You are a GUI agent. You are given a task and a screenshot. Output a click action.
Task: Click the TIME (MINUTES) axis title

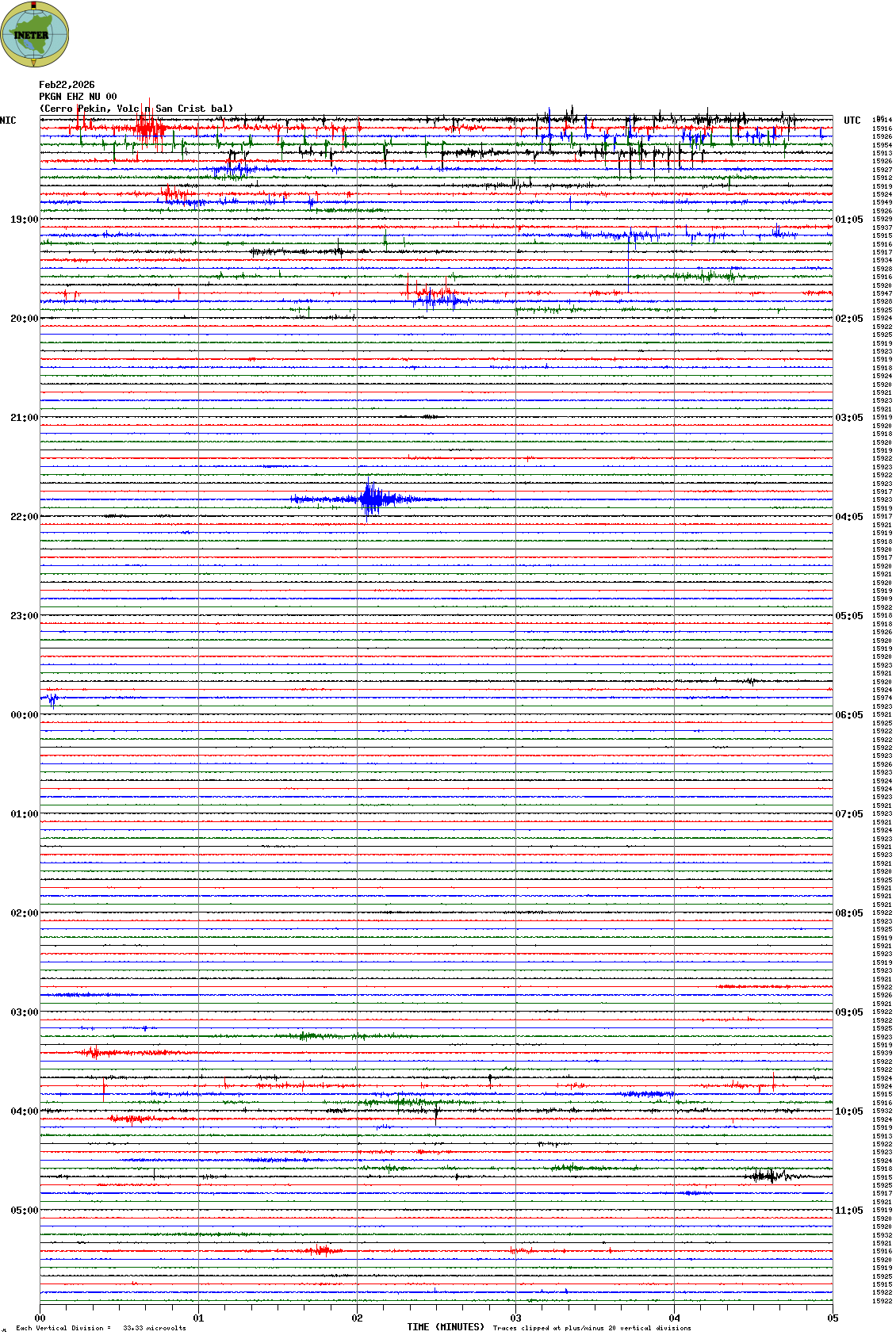[445, 1327]
